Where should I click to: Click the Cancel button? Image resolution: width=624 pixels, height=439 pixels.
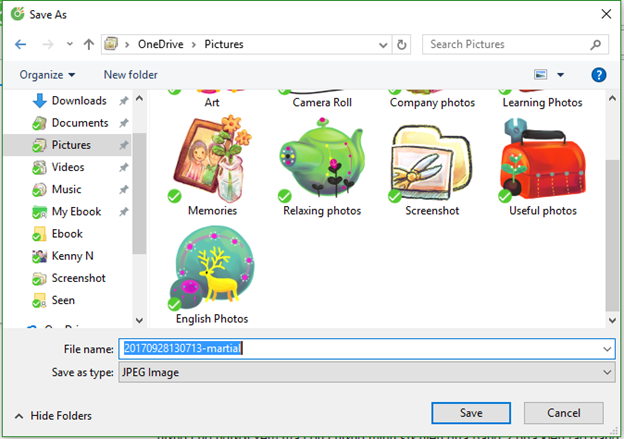tap(564, 413)
